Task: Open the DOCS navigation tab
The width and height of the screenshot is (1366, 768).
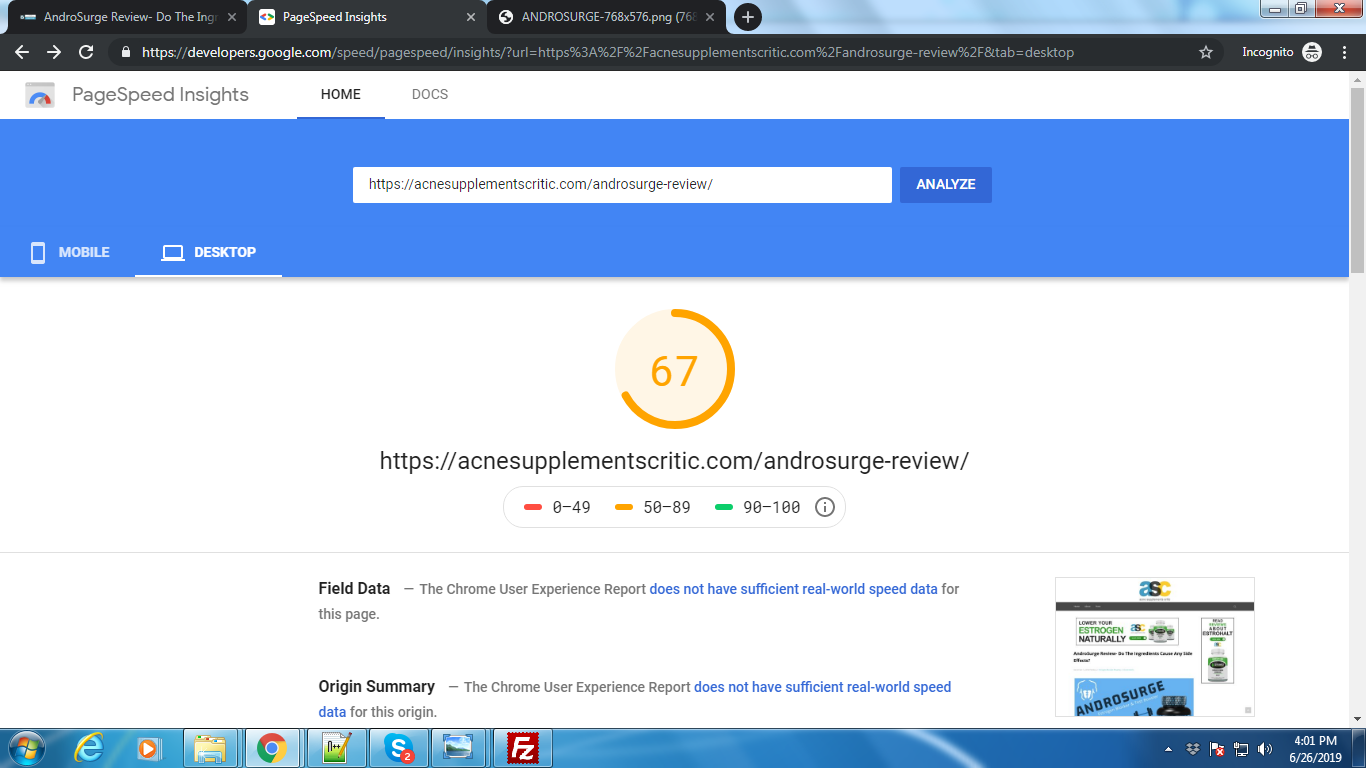Action: [429, 94]
